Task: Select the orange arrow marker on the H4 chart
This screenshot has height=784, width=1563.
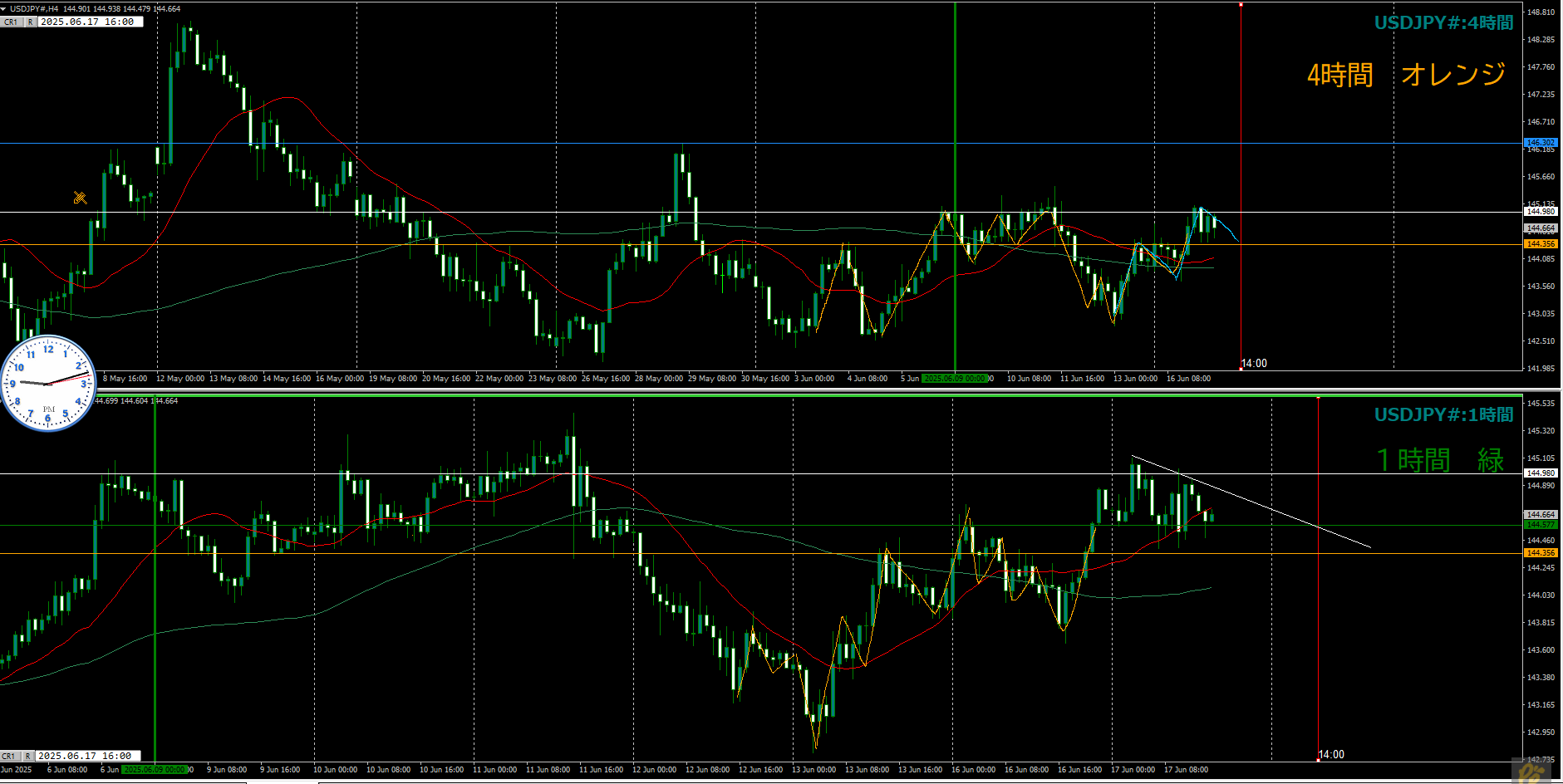Action: [x=80, y=198]
